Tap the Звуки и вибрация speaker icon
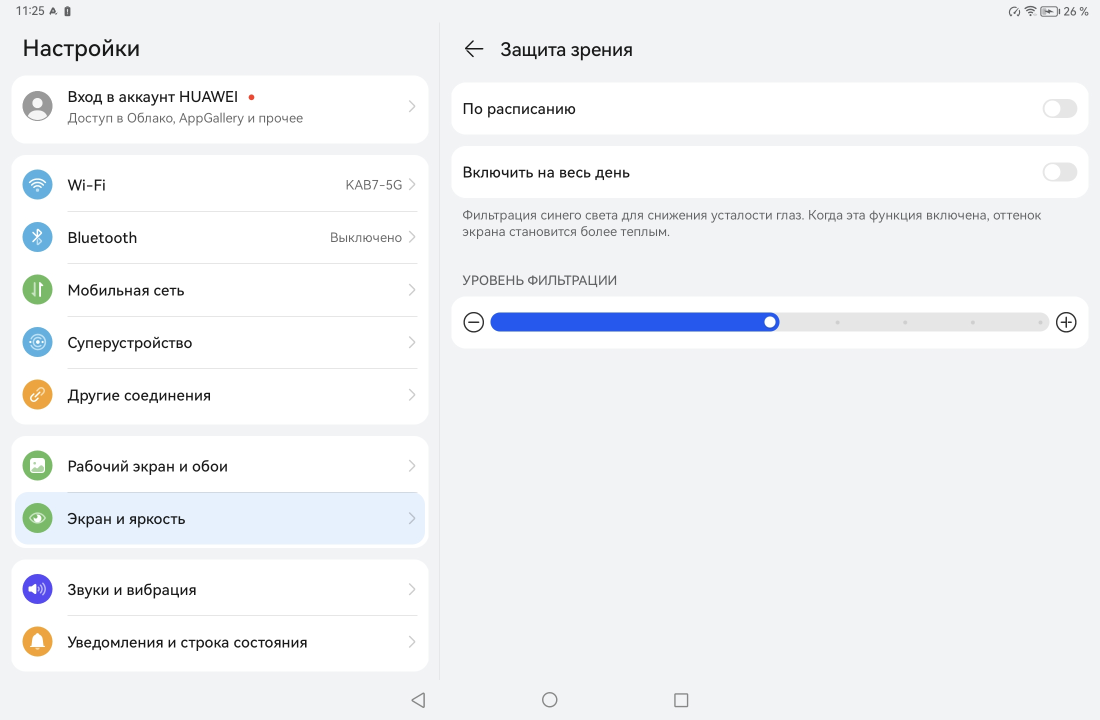The height and width of the screenshot is (720, 1100). (37, 590)
